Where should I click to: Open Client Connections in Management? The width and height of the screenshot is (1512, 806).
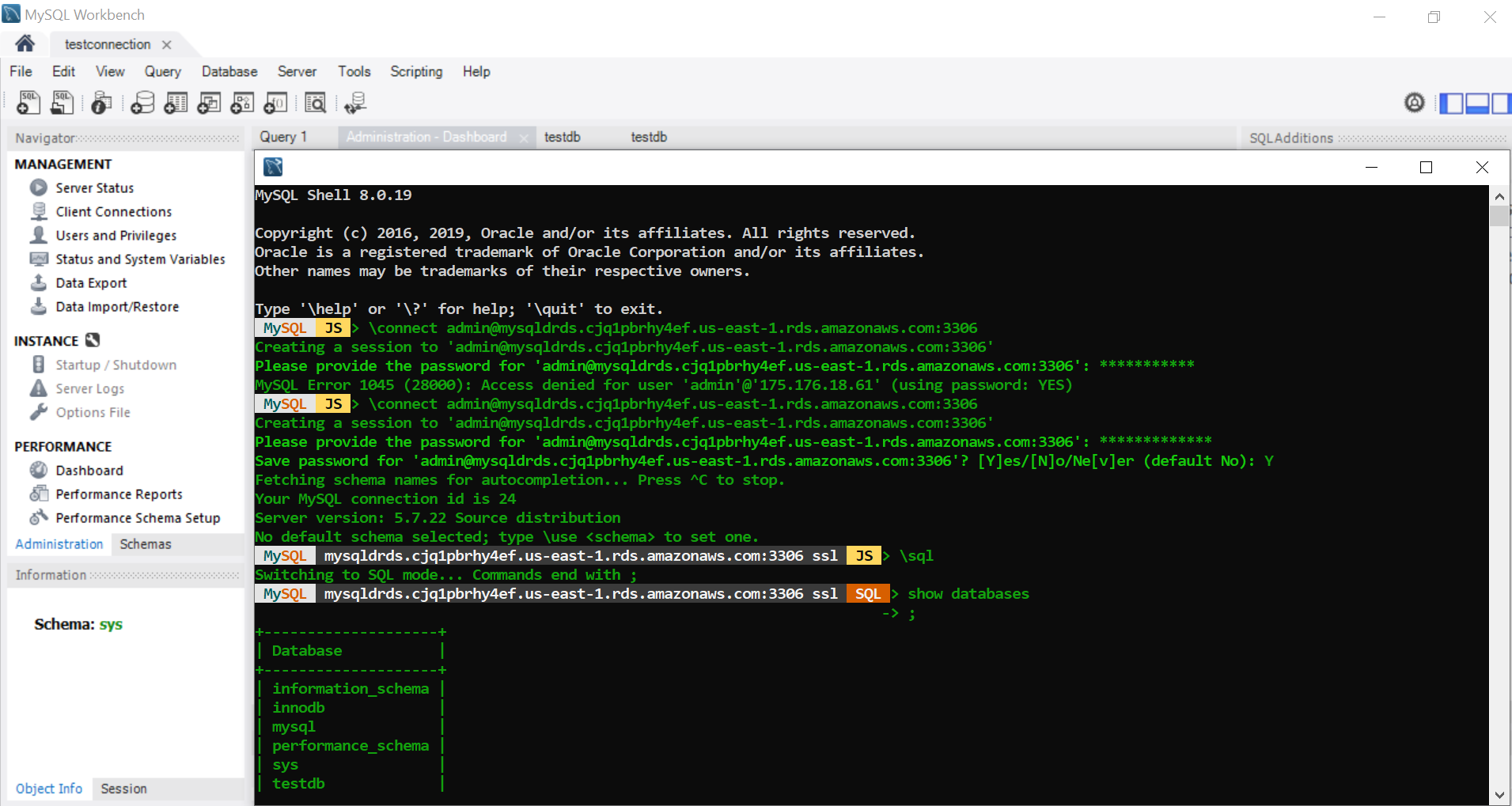tap(113, 212)
